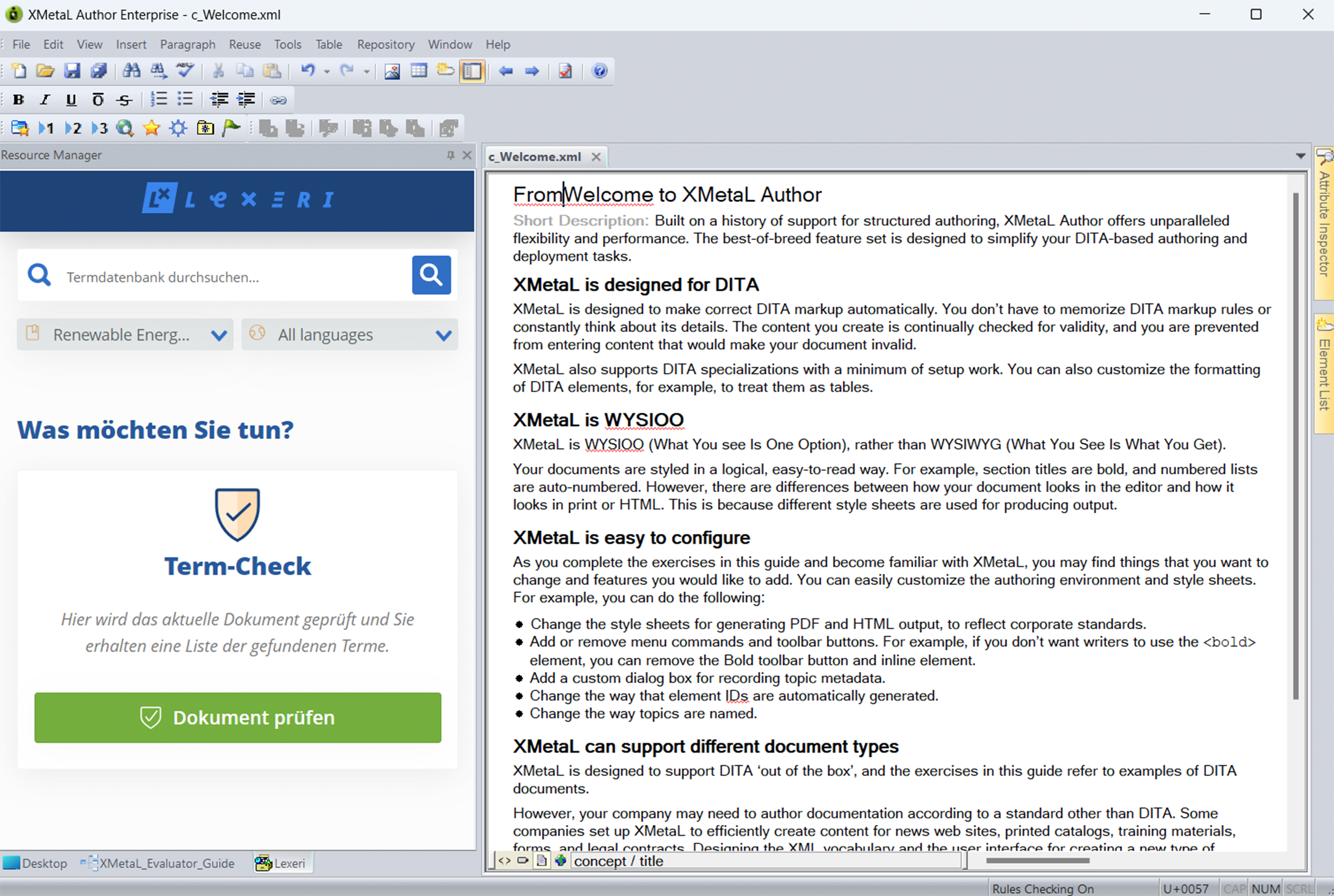Click the Find Next binoculars-with-arrow icon

(x=159, y=71)
